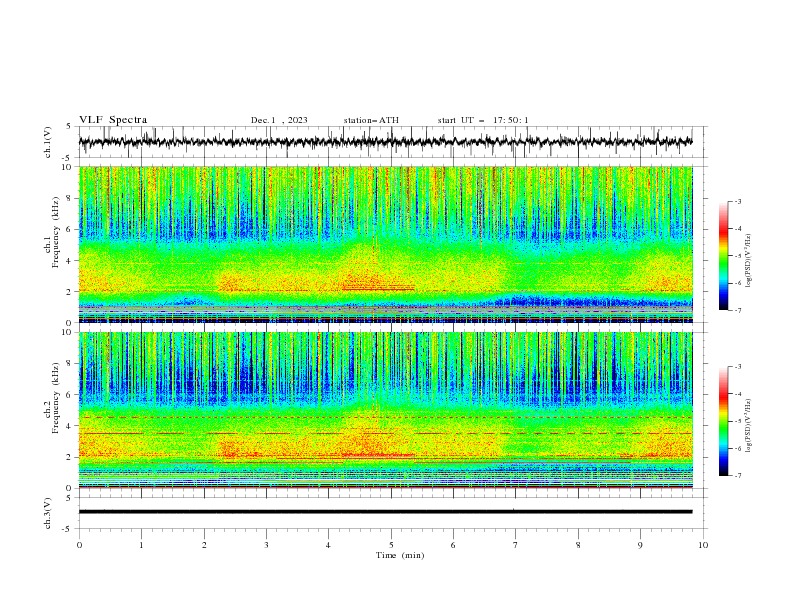This screenshot has height=612, width=792.
Task: Click tick label '1' on the Time axis
Action: 141,545
